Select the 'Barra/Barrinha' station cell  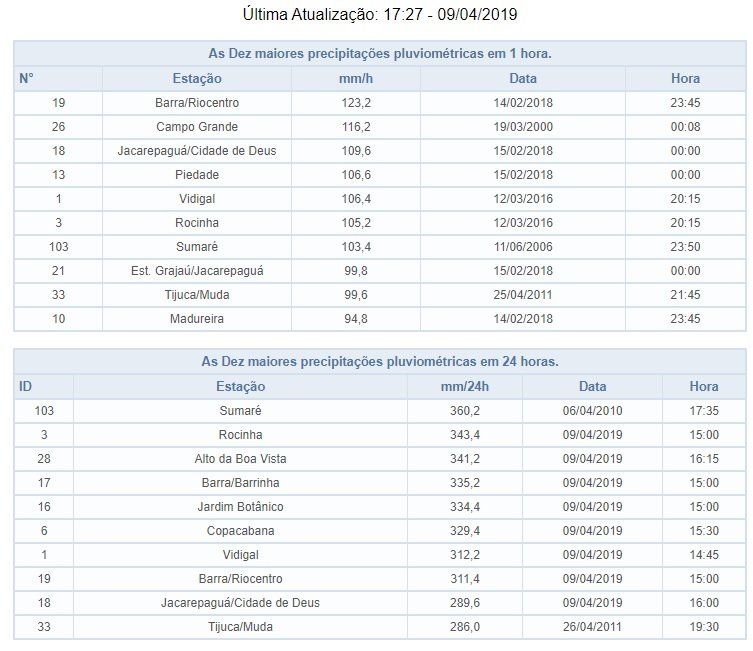(x=241, y=483)
